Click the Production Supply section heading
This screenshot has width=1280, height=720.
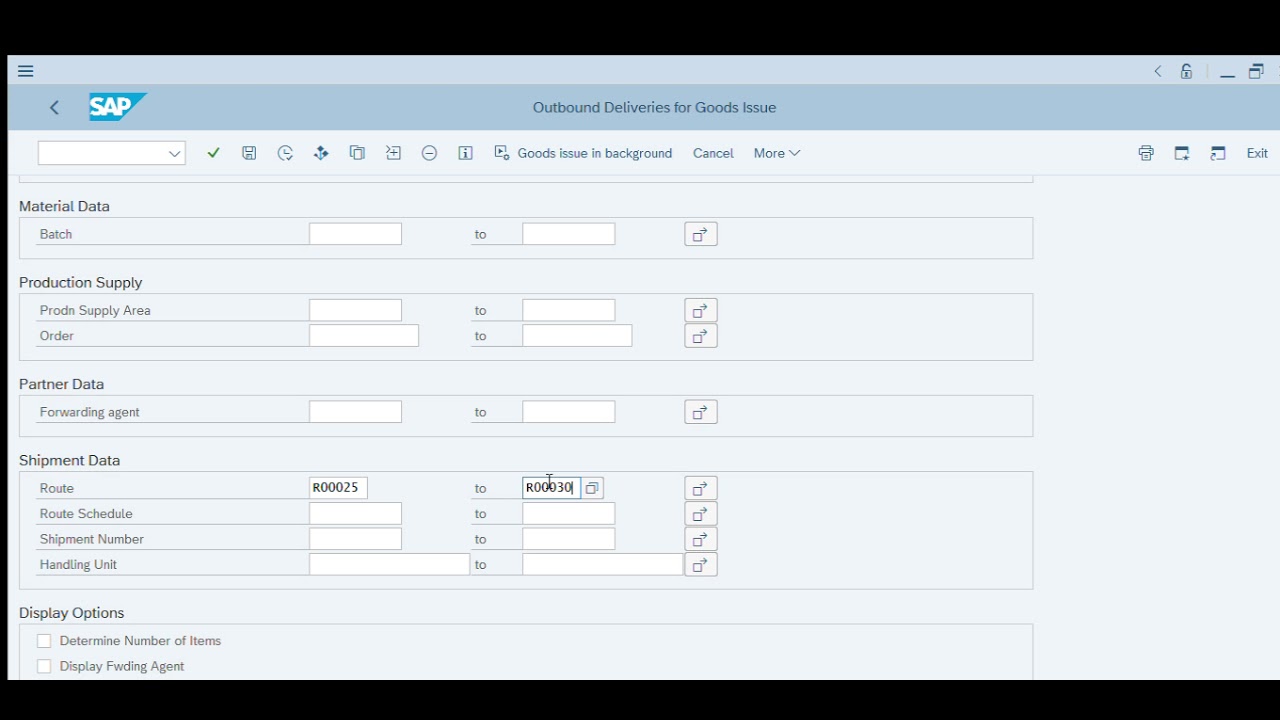81,283
